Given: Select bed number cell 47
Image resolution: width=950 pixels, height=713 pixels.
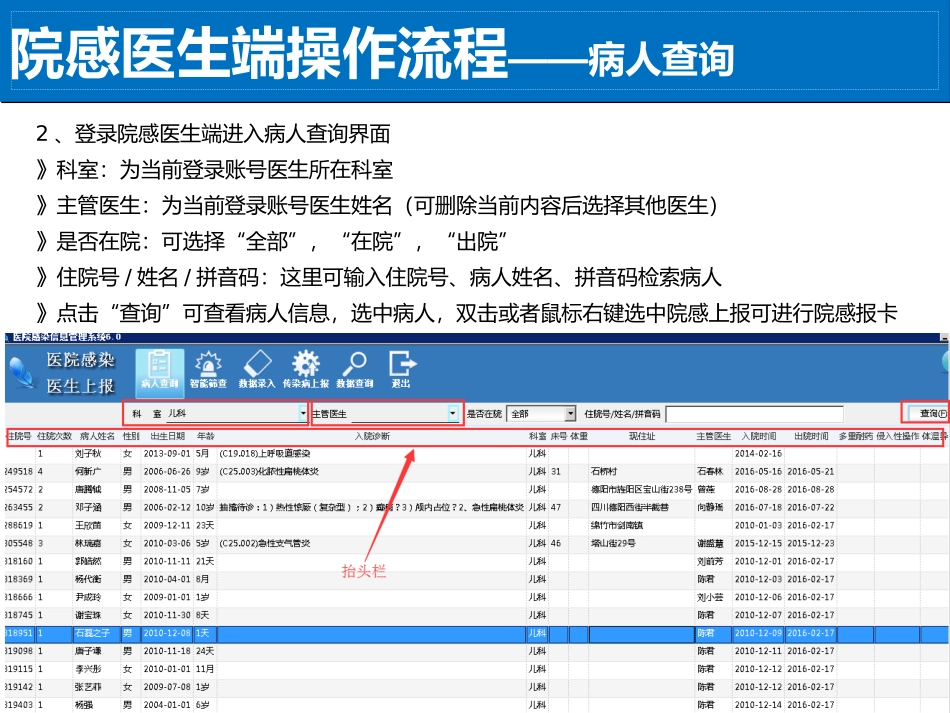Looking at the screenshot, I should click(556, 507).
